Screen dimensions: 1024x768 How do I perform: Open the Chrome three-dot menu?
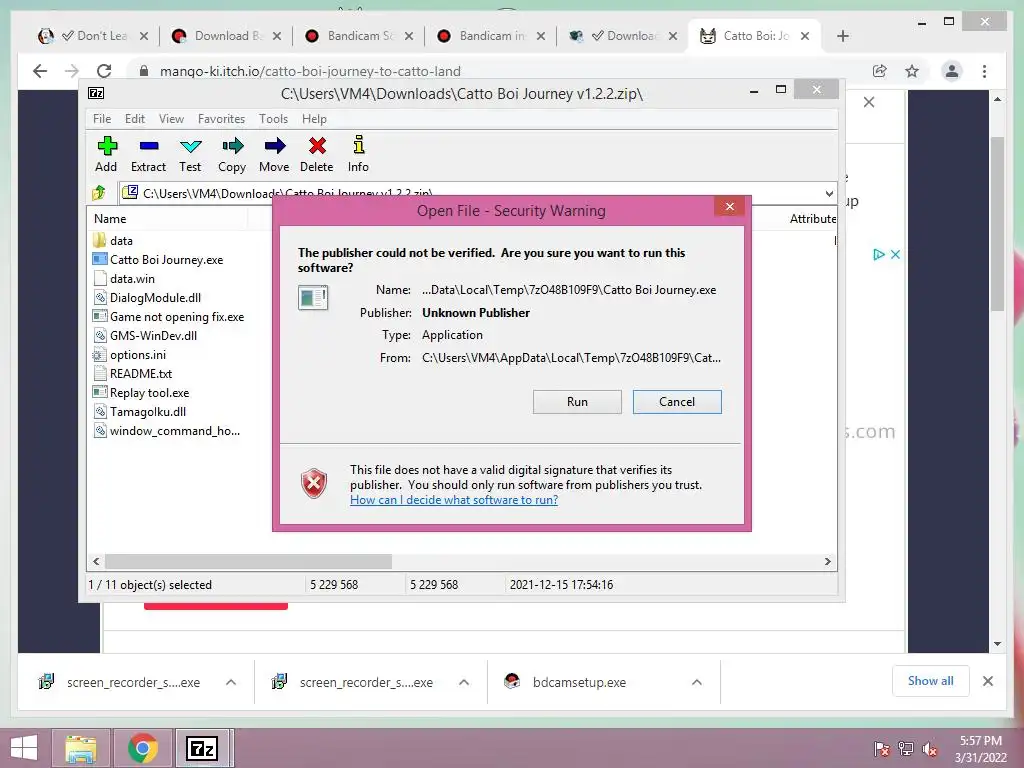point(984,71)
